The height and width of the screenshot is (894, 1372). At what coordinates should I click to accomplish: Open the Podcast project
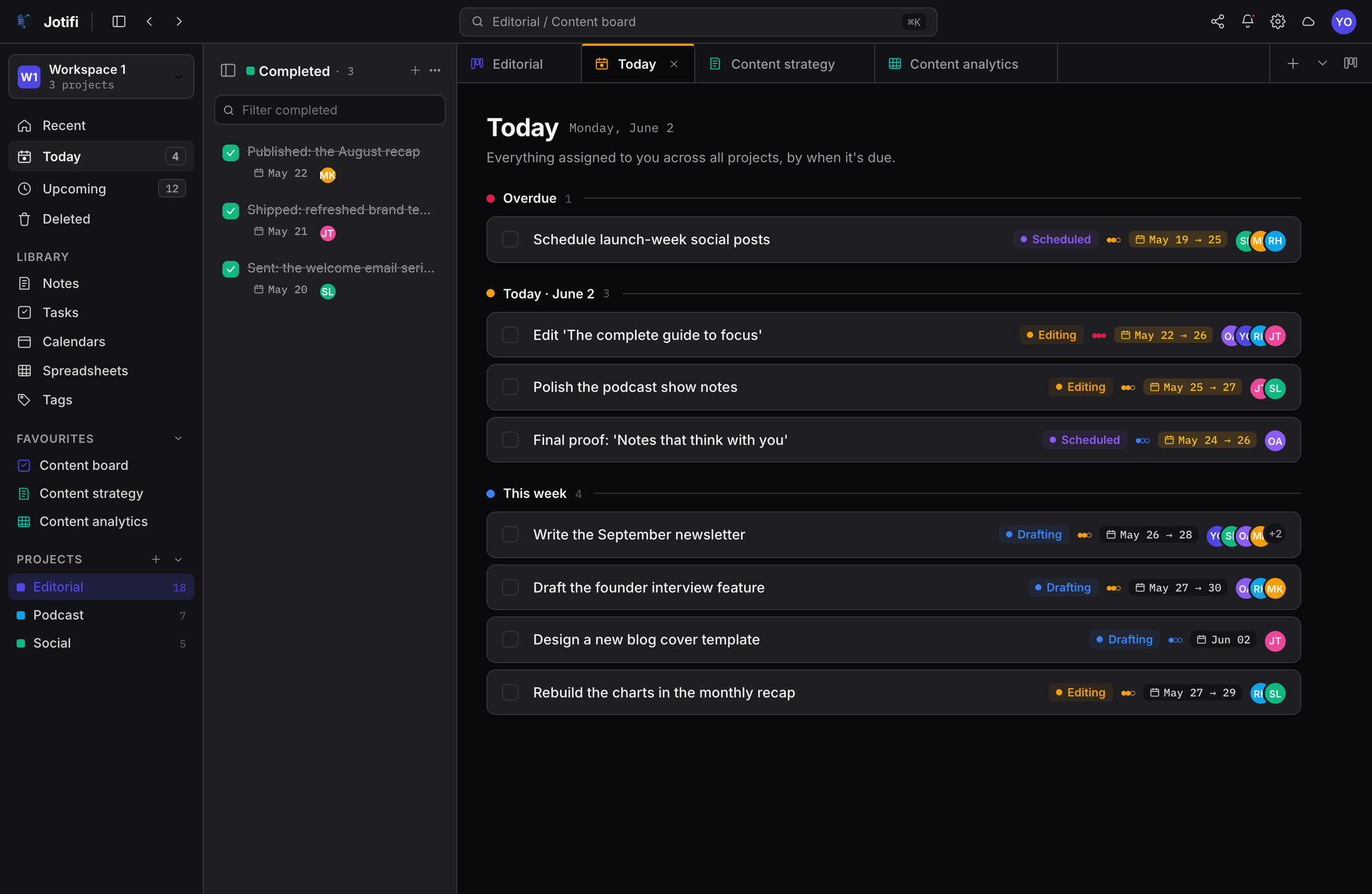pos(101,615)
